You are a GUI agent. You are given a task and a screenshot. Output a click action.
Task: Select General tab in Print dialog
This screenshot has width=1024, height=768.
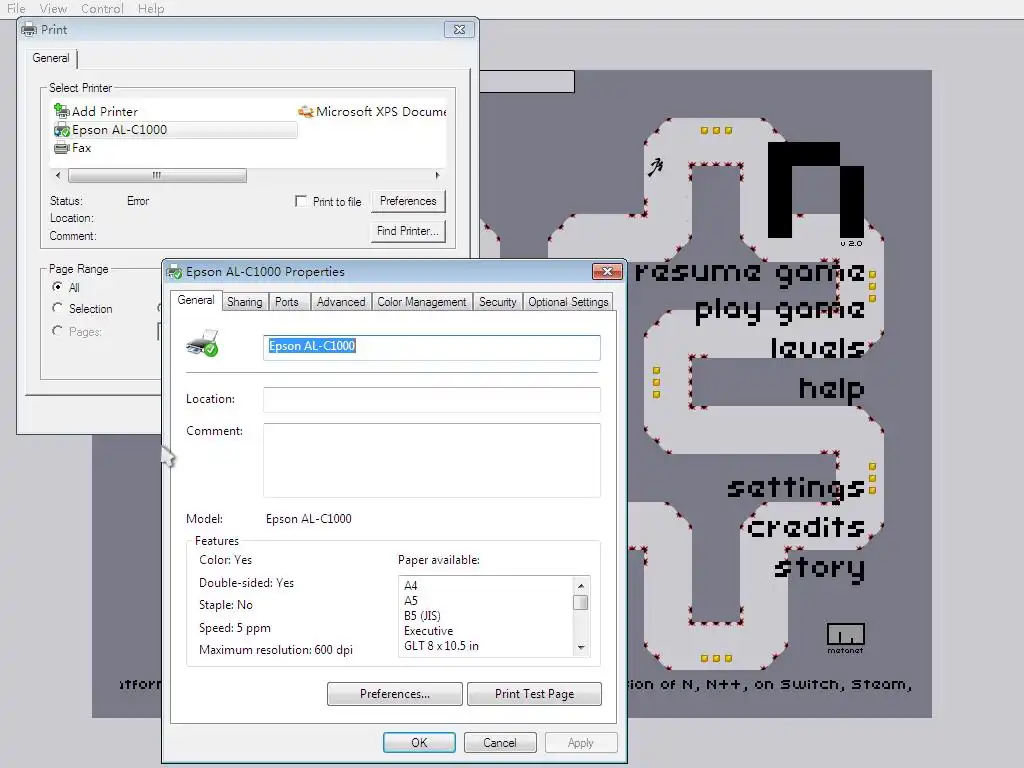pos(51,58)
